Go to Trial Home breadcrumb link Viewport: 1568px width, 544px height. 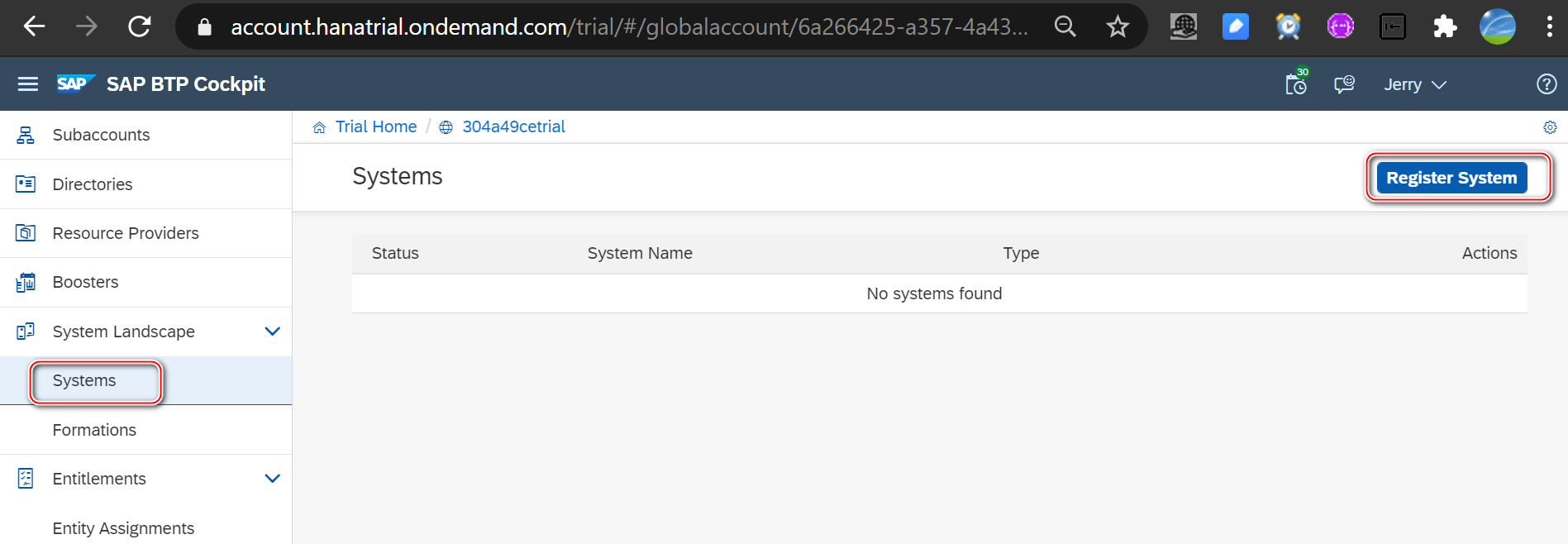(x=376, y=126)
